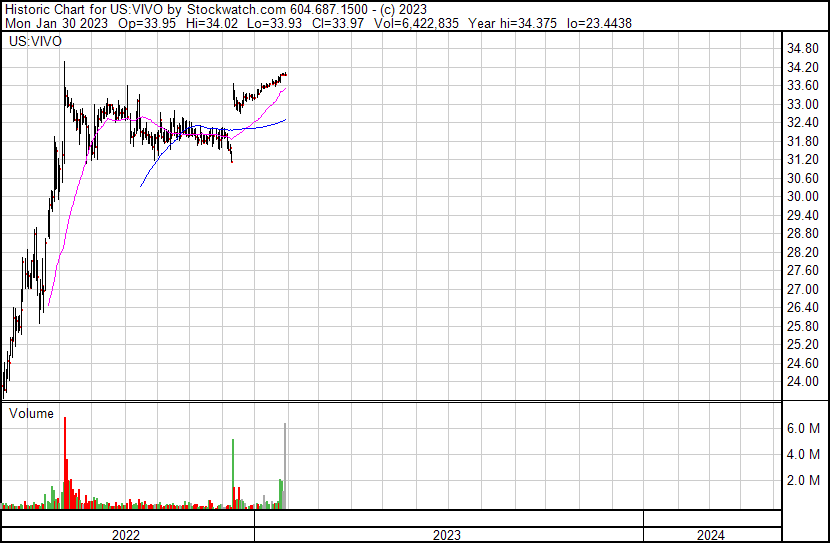Click the 33.60 price axis label
The width and height of the screenshot is (830, 543).
803,86
